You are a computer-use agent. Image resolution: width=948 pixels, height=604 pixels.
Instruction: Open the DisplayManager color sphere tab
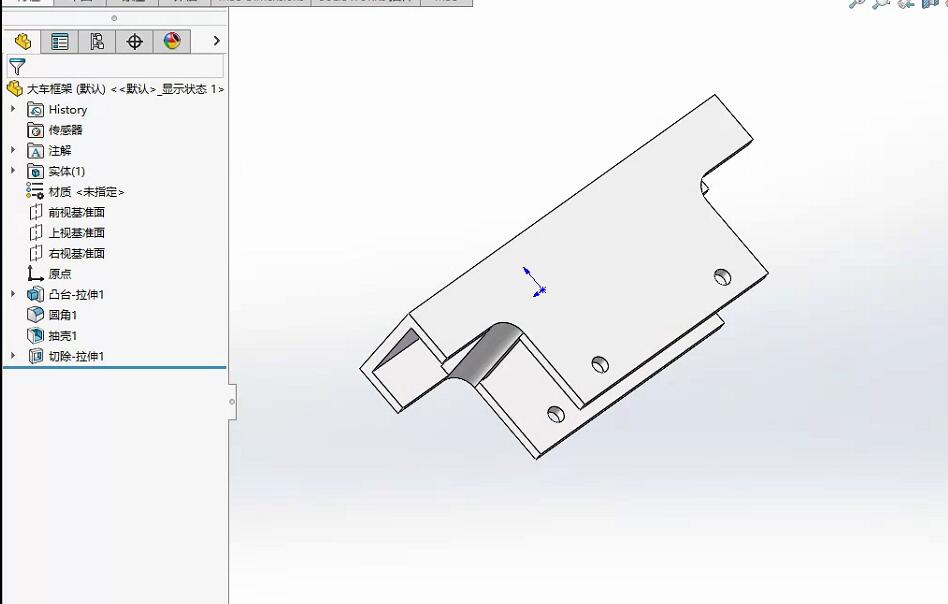click(x=172, y=42)
